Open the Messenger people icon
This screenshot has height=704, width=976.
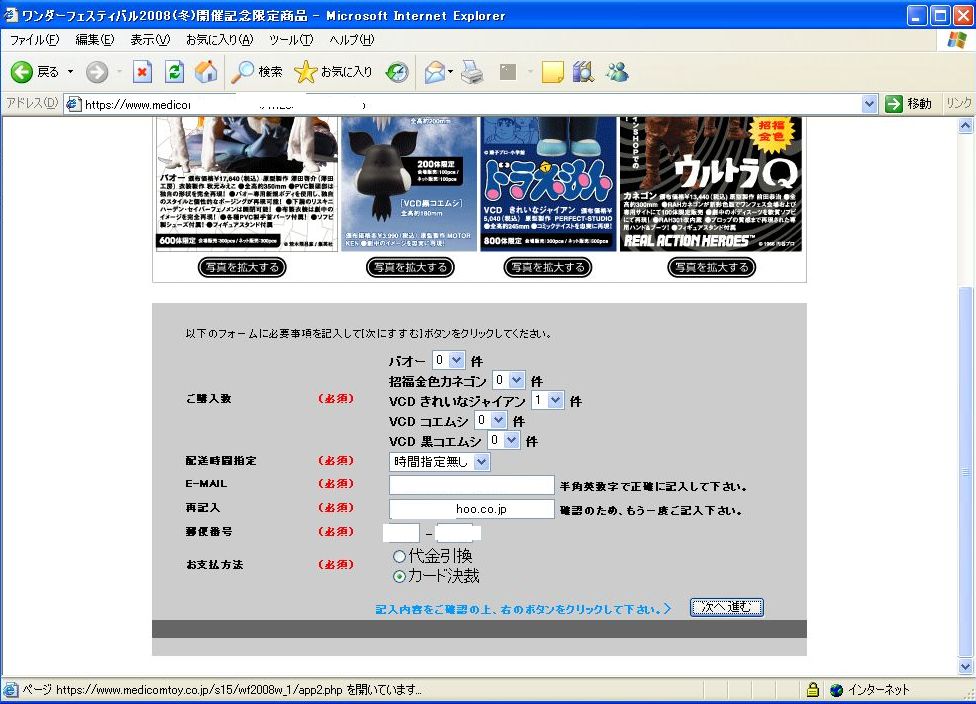(617, 72)
